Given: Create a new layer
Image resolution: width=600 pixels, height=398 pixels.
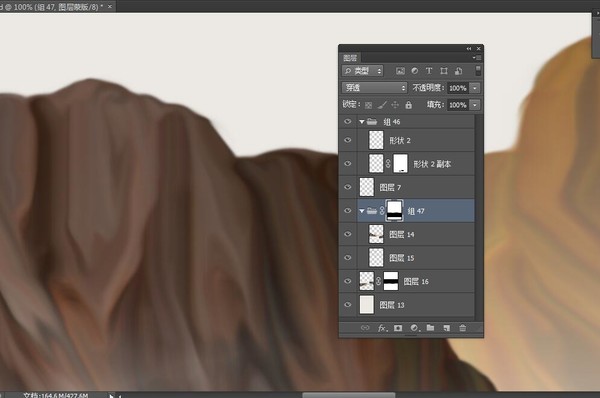Looking at the screenshot, I should 447,328.
